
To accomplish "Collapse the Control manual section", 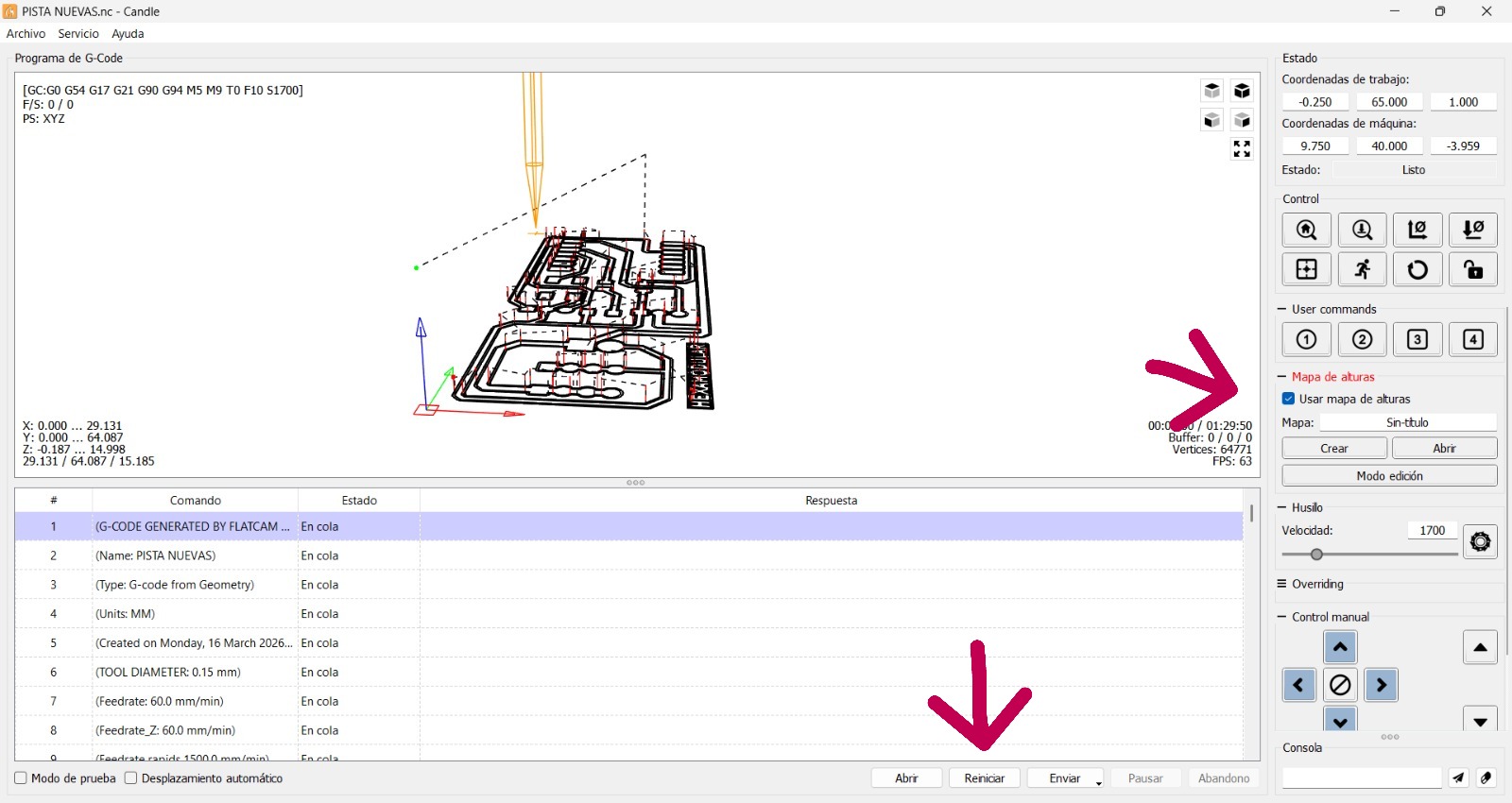I will tap(1281, 617).
